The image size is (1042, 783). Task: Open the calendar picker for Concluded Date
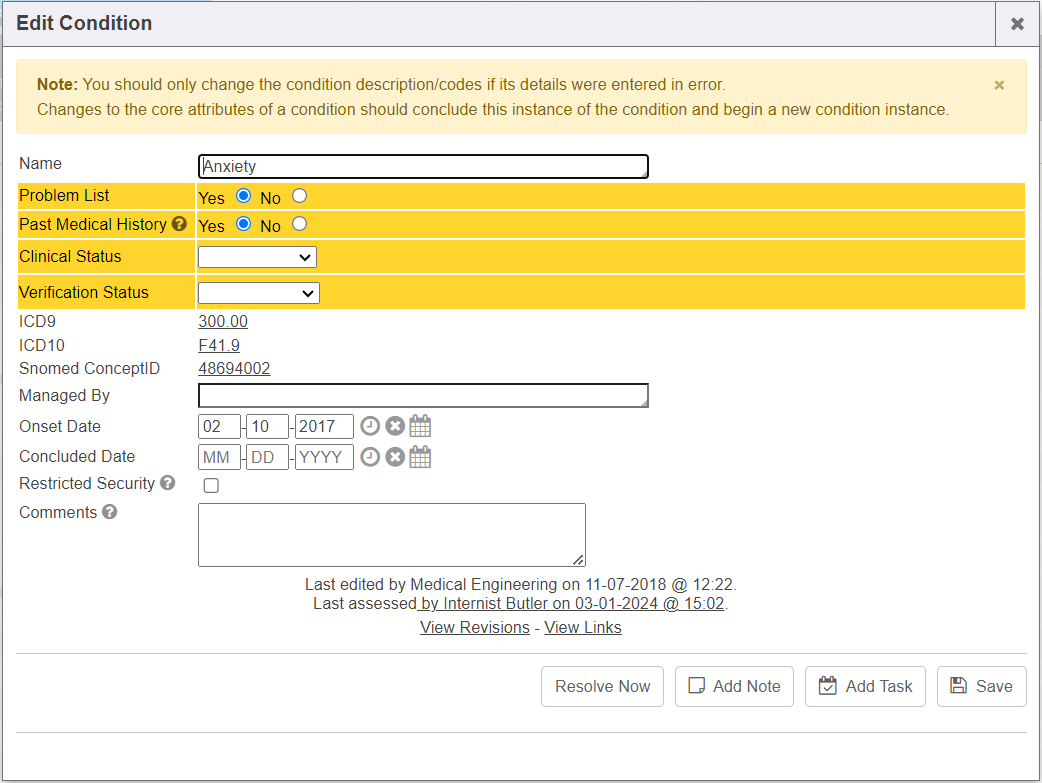(x=421, y=457)
